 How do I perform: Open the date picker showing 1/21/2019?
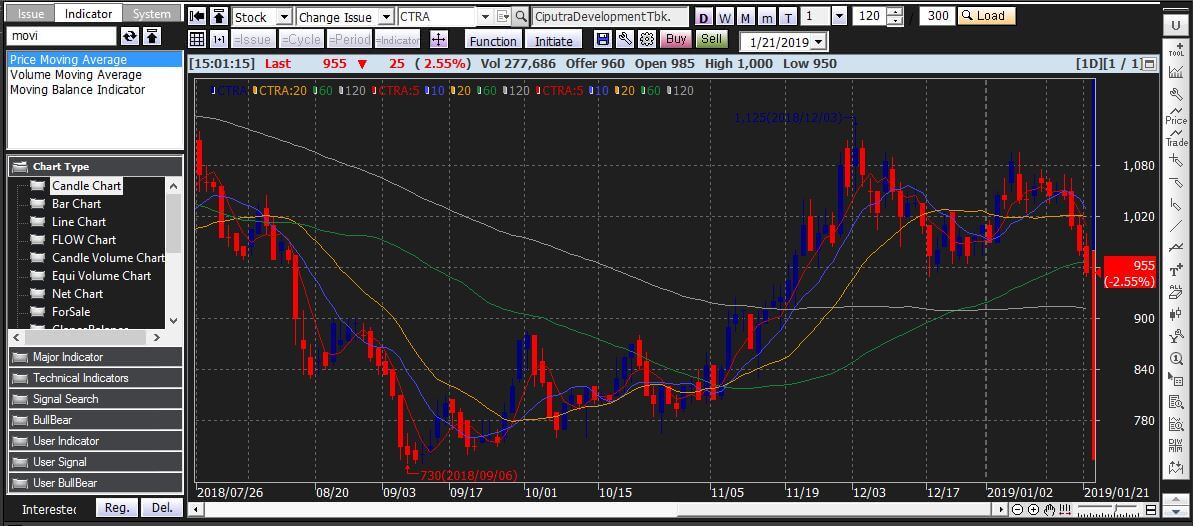[819, 42]
